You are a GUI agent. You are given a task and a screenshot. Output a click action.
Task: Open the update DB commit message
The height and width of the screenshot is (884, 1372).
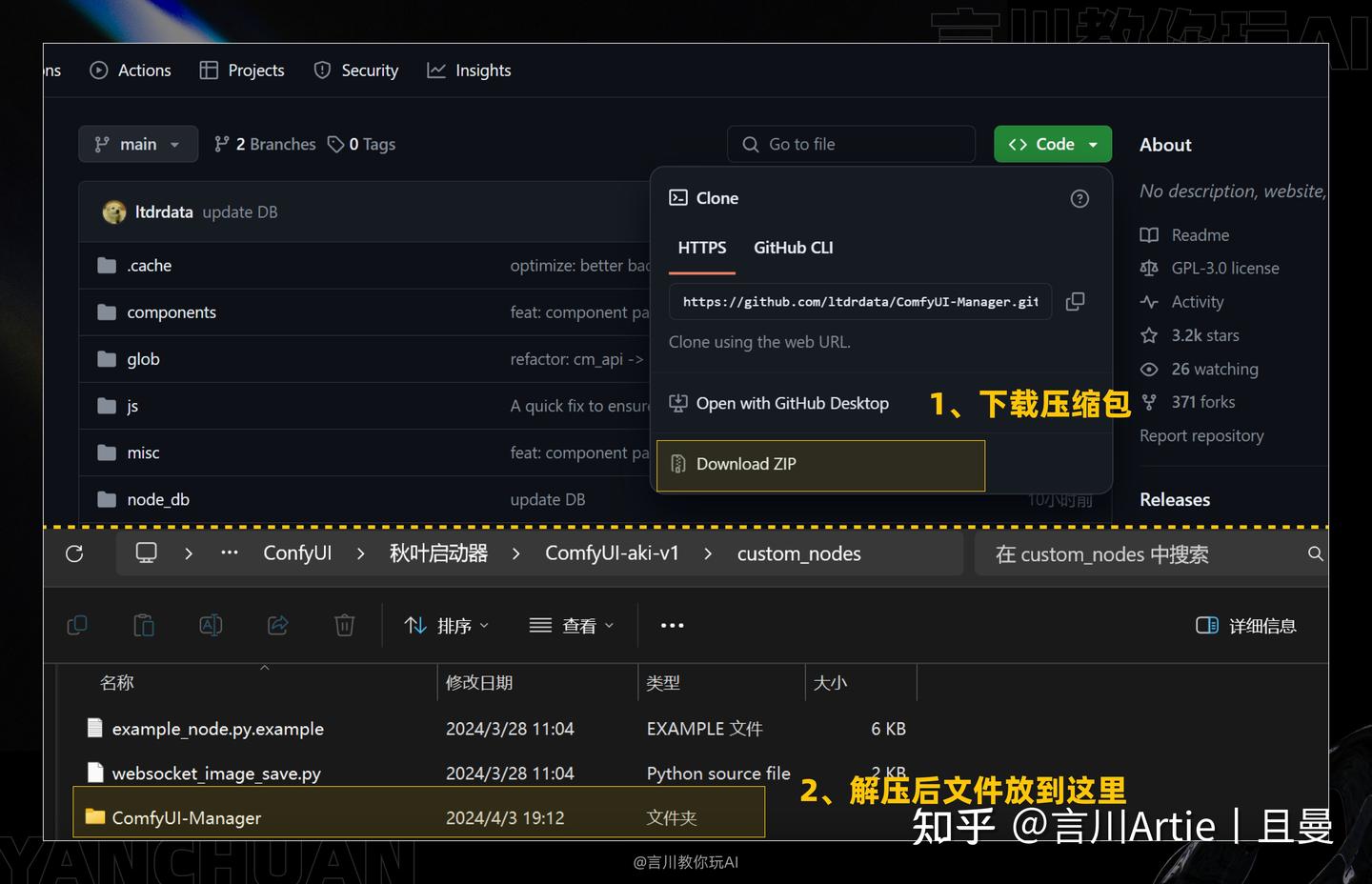point(240,211)
